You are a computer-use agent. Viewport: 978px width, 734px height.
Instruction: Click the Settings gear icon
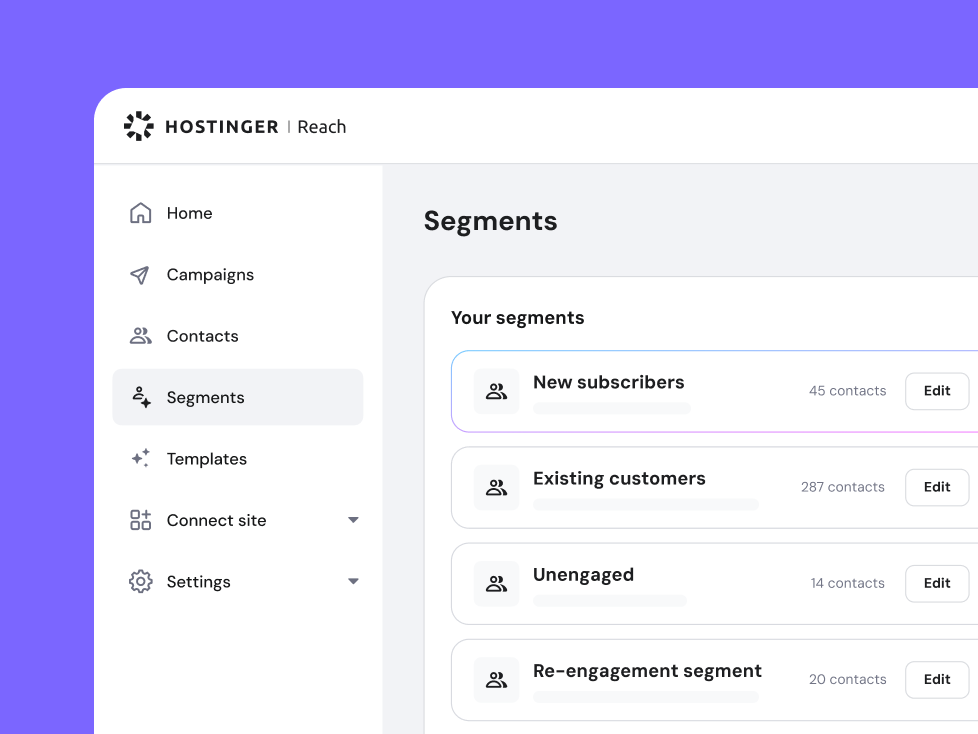pyautogui.click(x=140, y=581)
